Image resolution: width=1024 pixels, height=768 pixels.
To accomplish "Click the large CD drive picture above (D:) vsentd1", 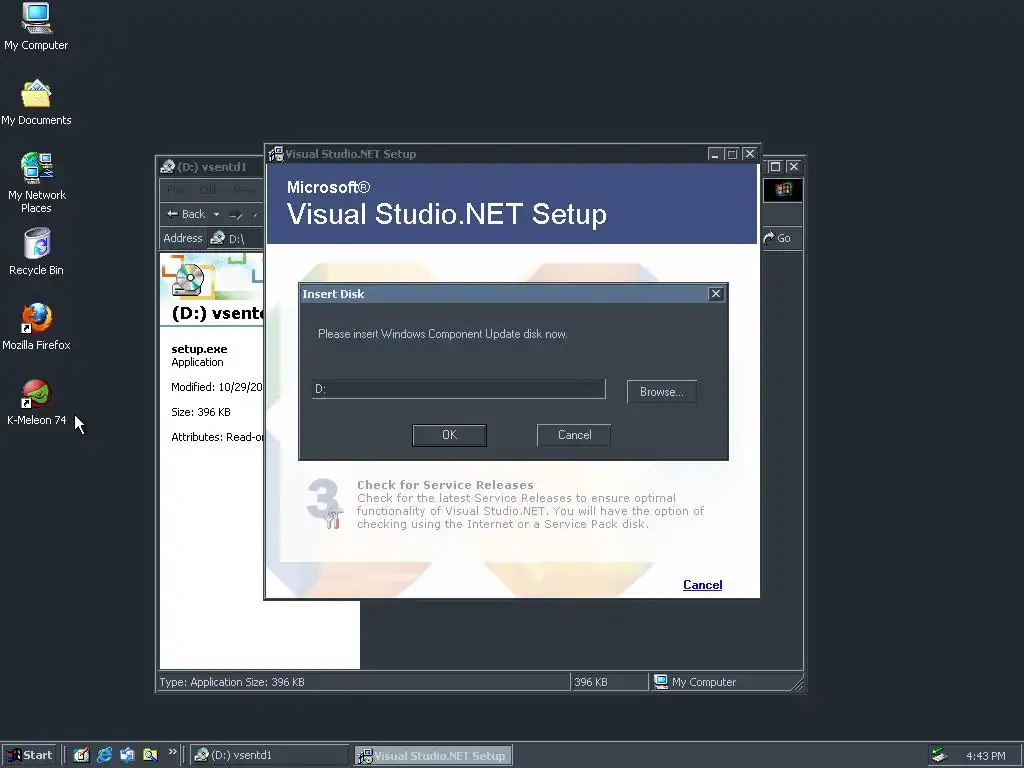I will coord(188,278).
